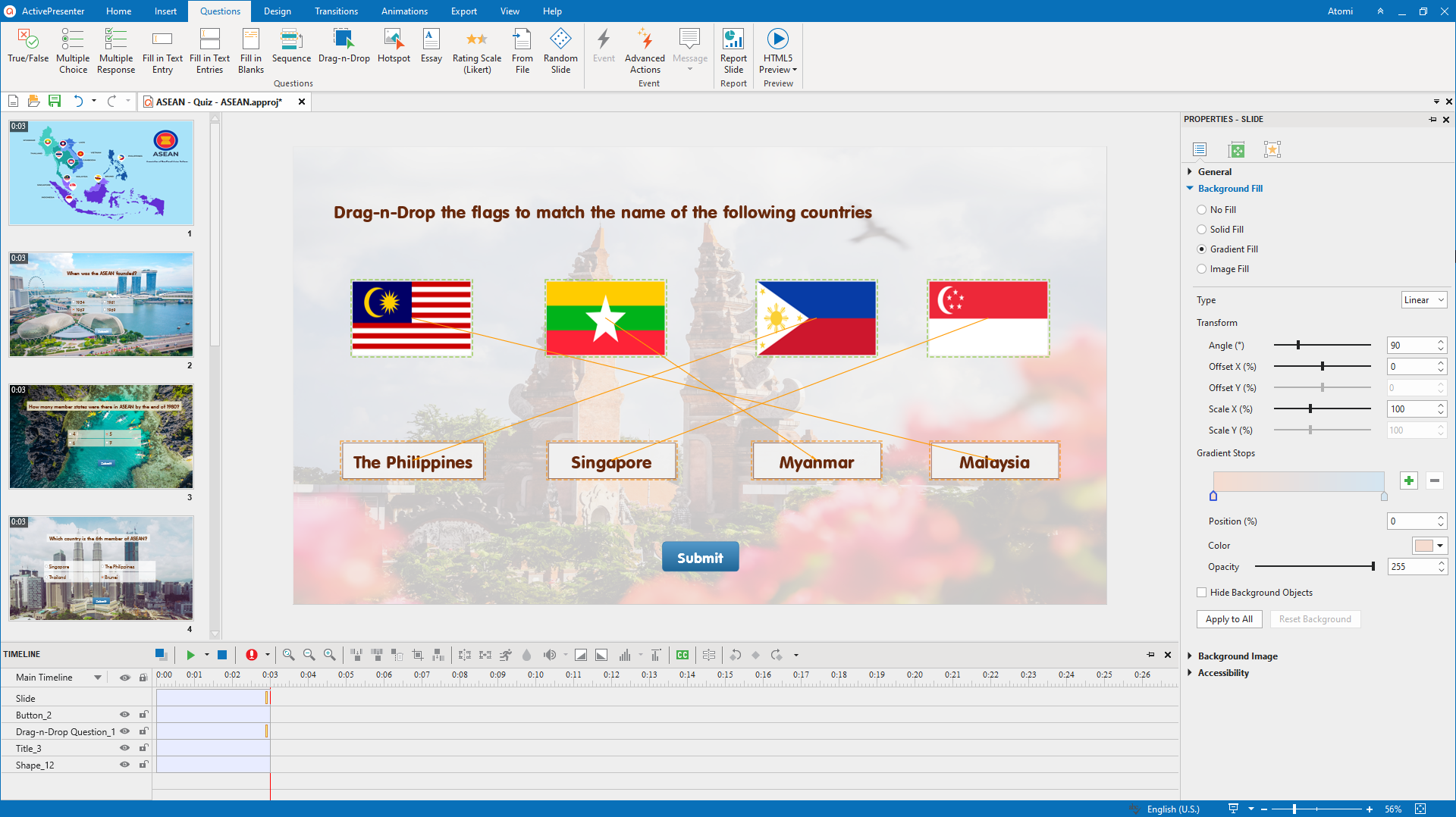The height and width of the screenshot is (817, 1456).
Task: Open the Transitions ribbon tab
Action: tap(336, 11)
